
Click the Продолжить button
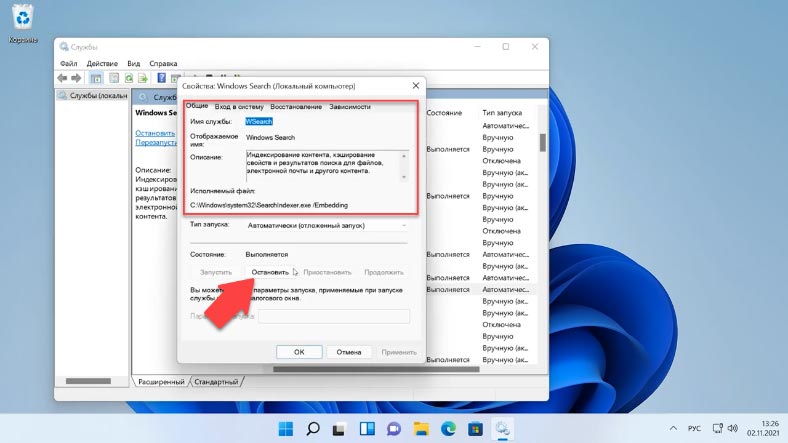tap(383, 272)
